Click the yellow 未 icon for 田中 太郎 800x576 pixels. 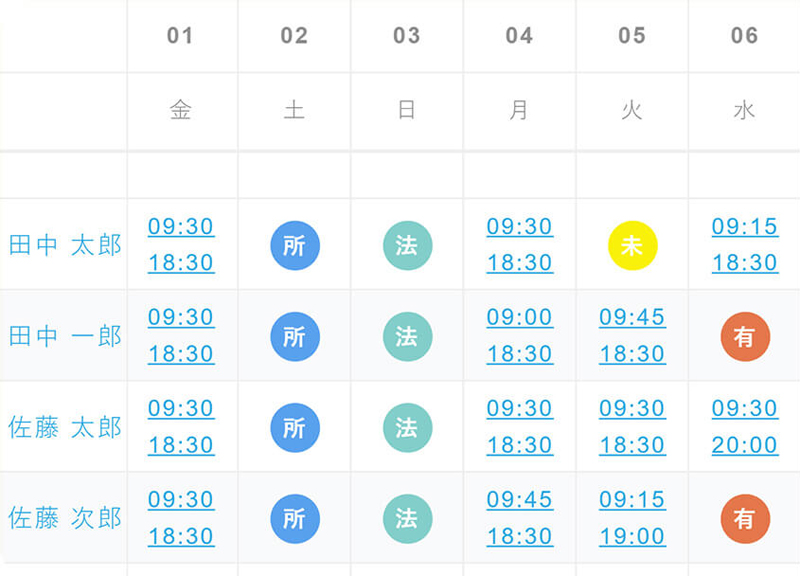coord(633,245)
